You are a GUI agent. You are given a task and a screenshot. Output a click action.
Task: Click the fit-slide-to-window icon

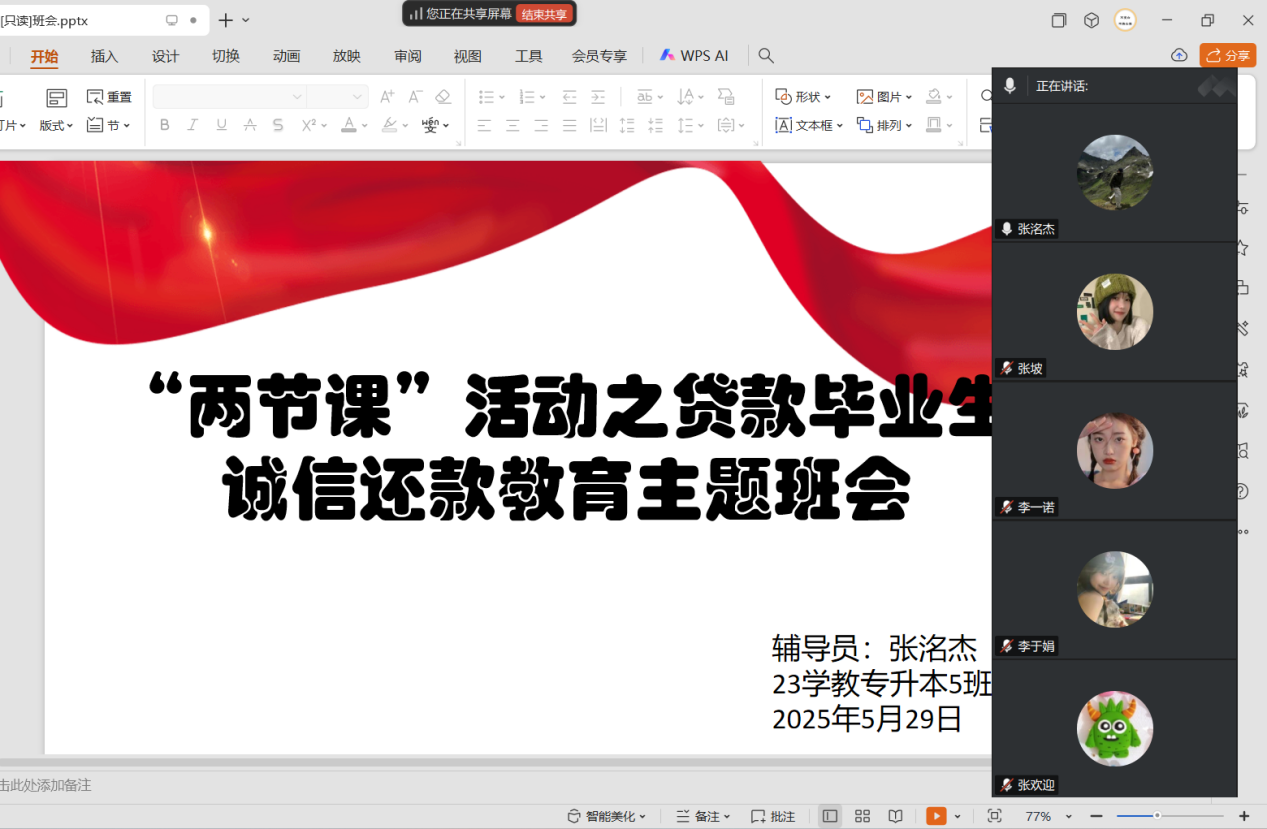pos(994,816)
